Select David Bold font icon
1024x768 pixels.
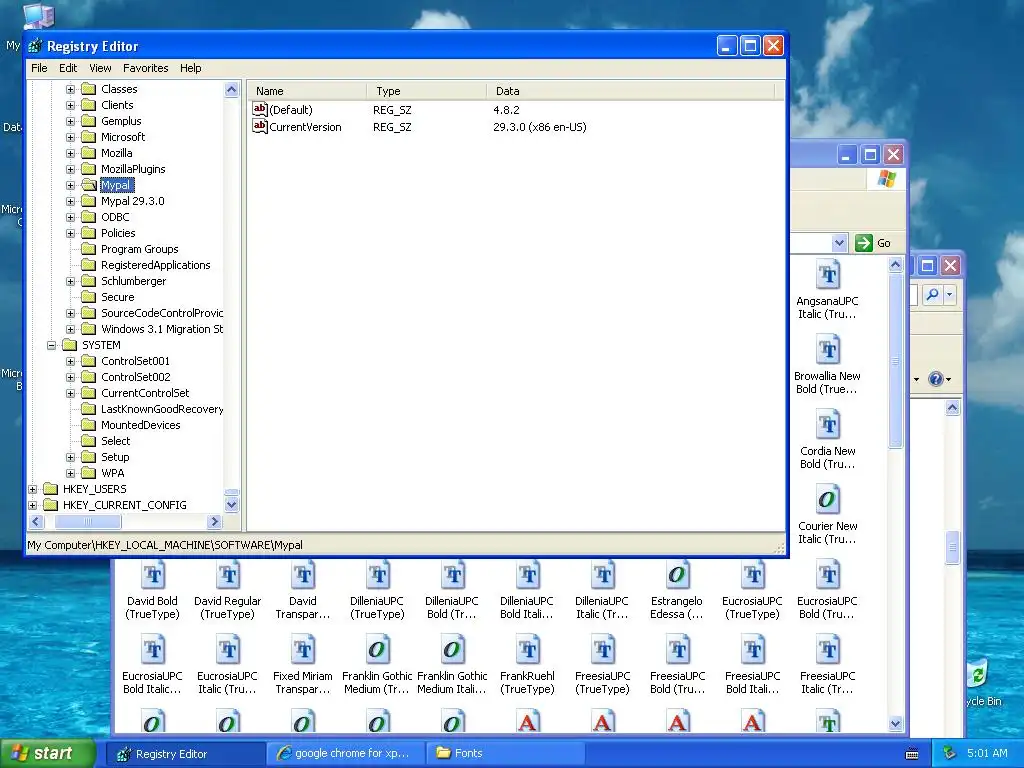click(x=152, y=575)
